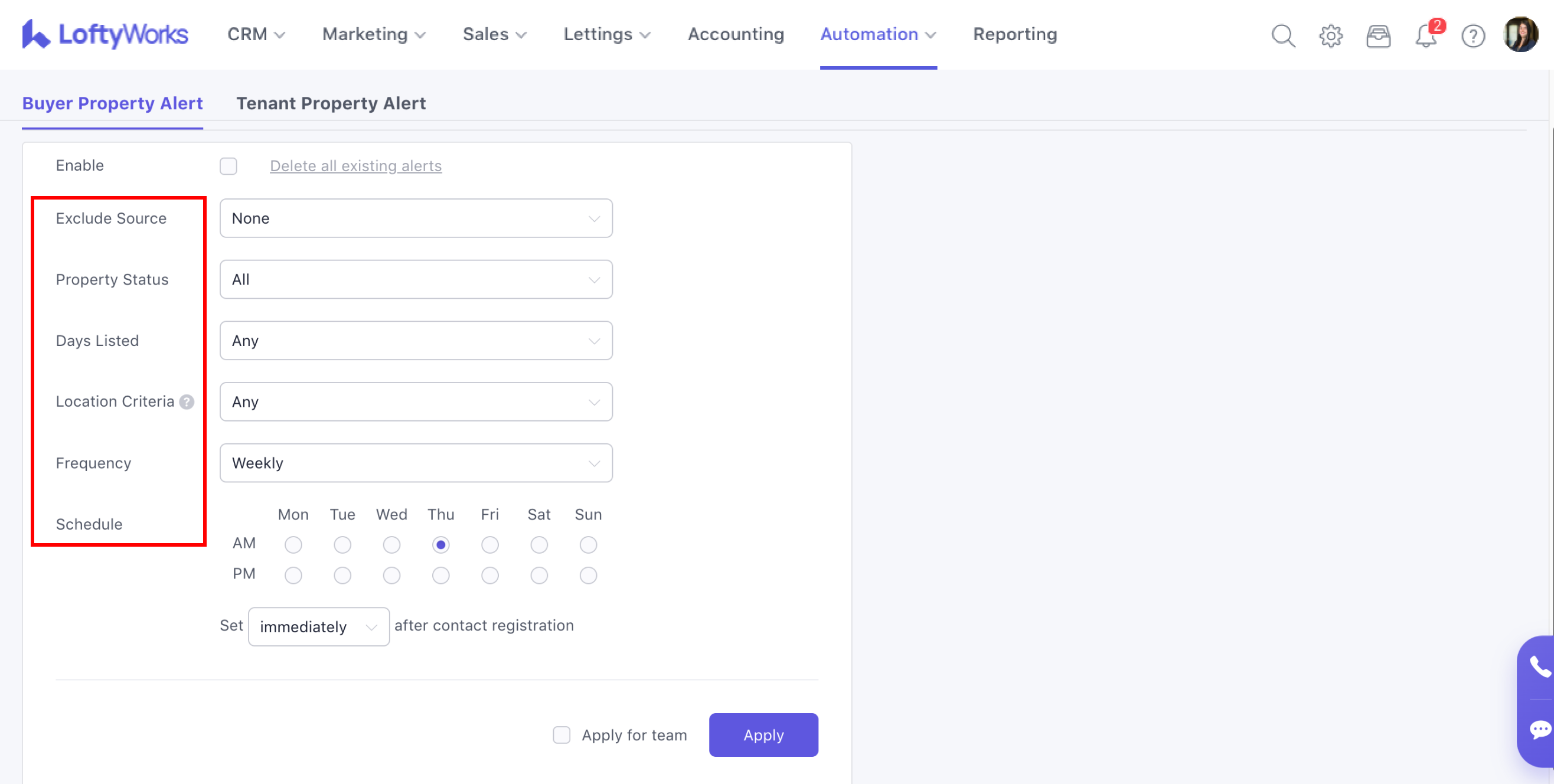This screenshot has height=784, width=1554.
Task: Click the floating phone call icon
Action: (1539, 667)
